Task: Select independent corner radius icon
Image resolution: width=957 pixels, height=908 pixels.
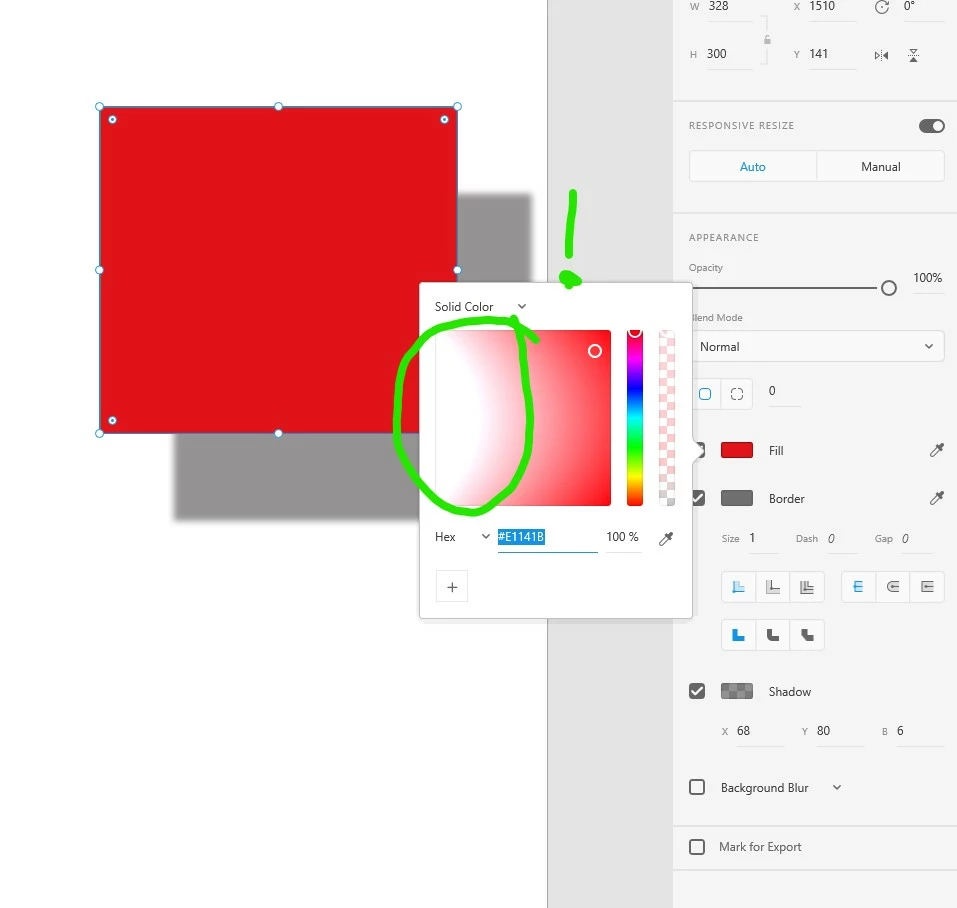Action: point(737,394)
